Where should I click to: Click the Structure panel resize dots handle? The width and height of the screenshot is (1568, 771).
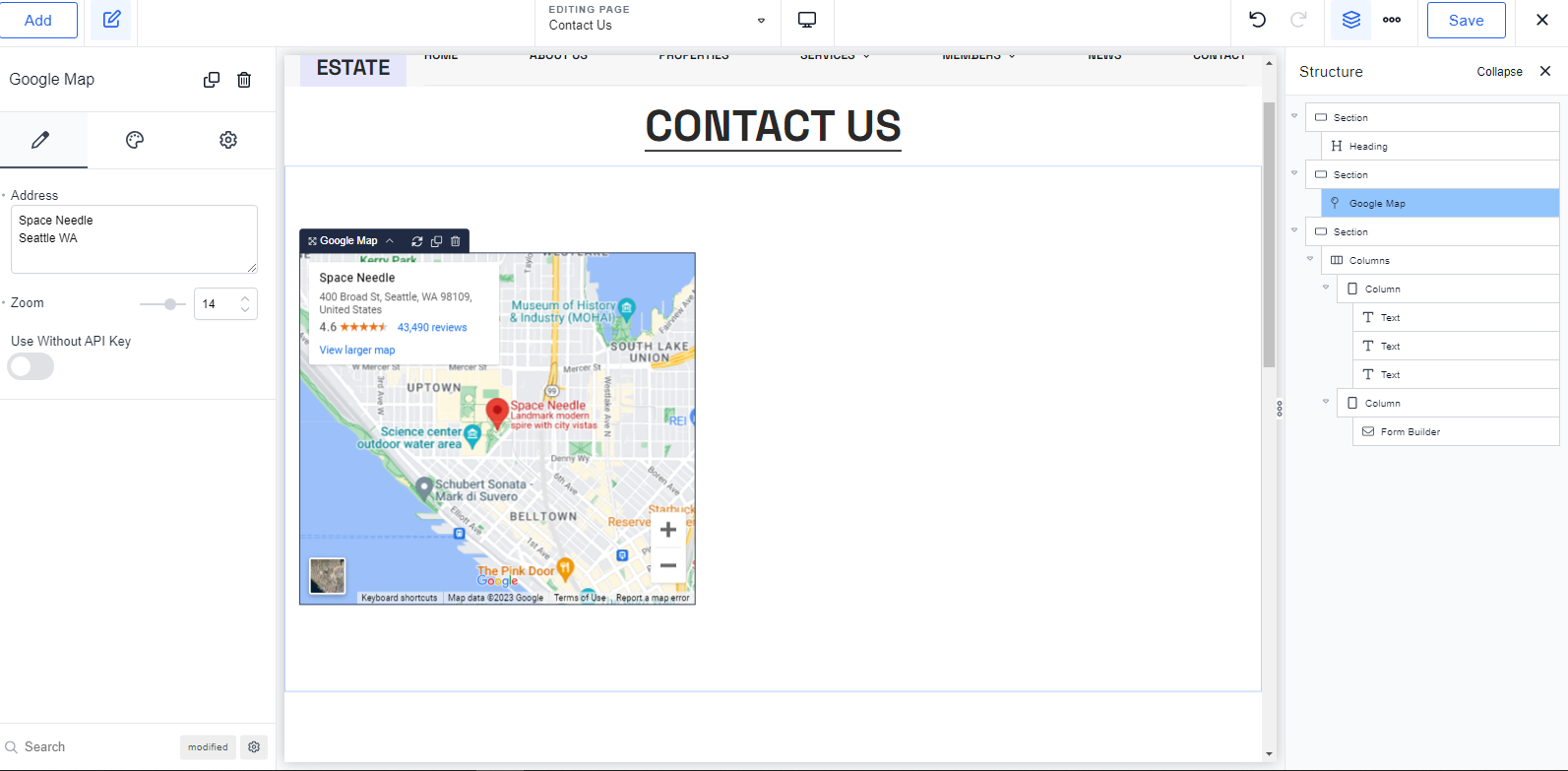coord(1280,409)
